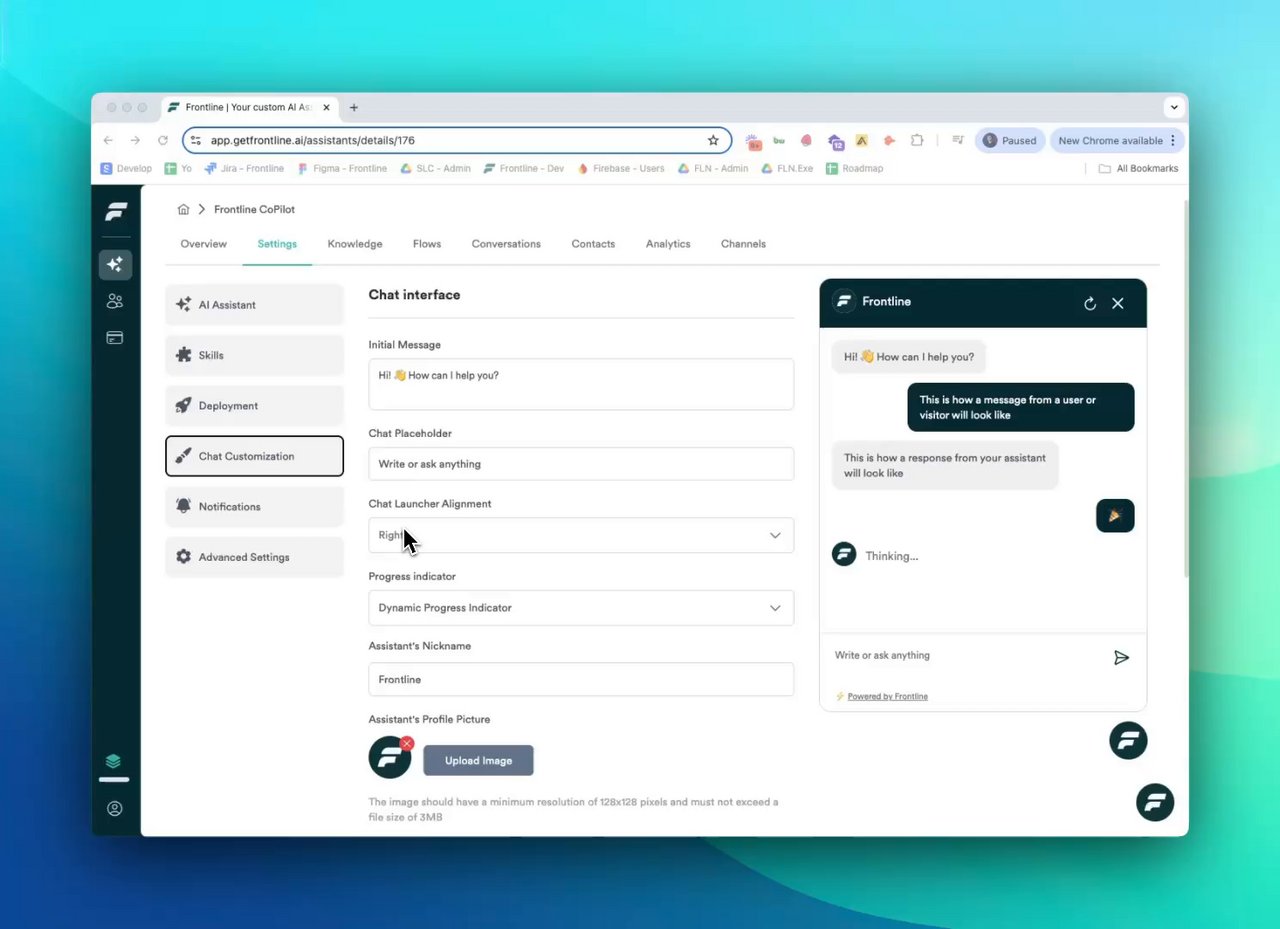The width and height of the screenshot is (1280, 929).
Task: Click the page vertical scrollbar
Action: (1186, 390)
